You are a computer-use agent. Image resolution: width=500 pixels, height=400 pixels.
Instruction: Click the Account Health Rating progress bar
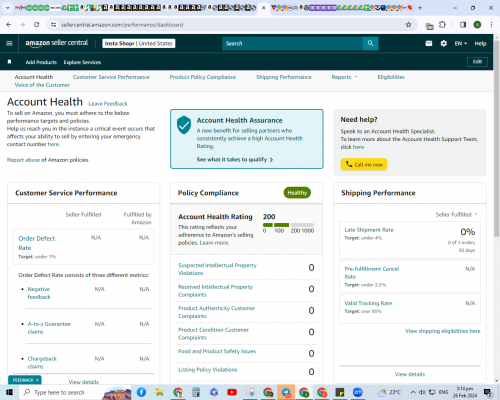(288, 225)
